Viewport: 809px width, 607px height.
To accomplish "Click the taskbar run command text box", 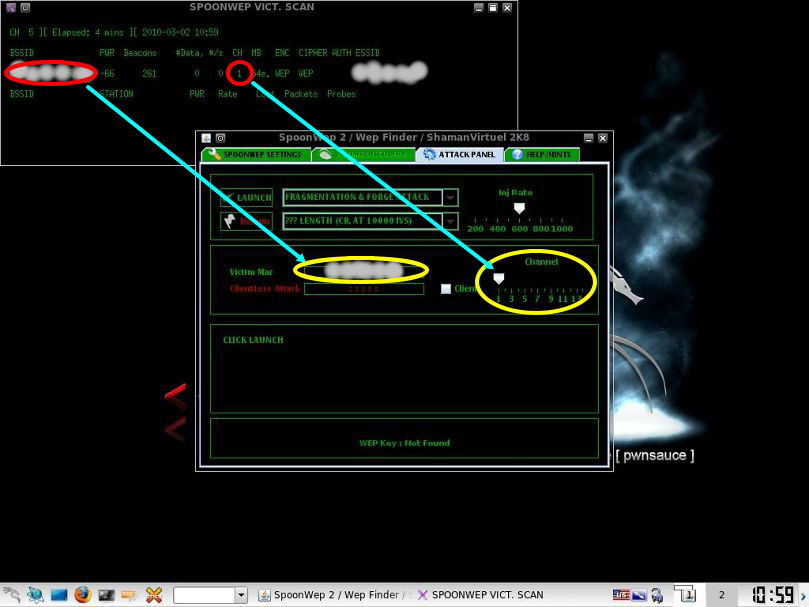I will point(204,595).
